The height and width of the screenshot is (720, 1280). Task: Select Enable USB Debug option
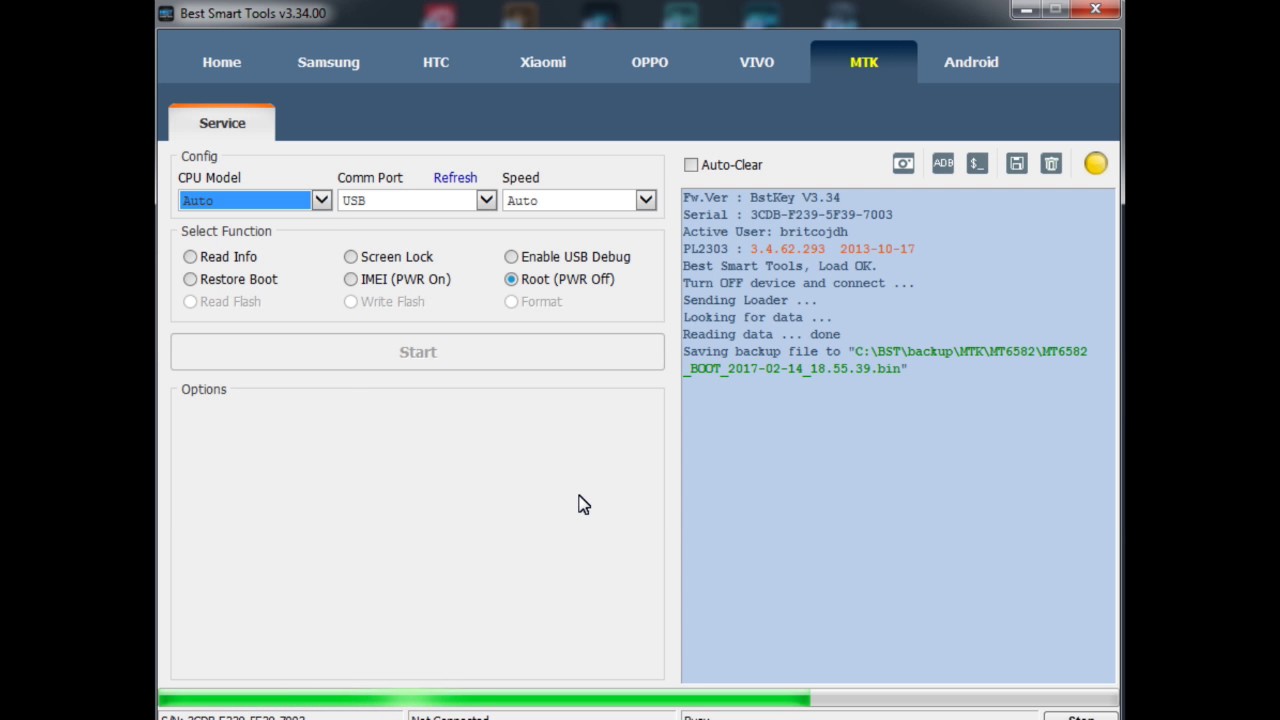point(511,257)
